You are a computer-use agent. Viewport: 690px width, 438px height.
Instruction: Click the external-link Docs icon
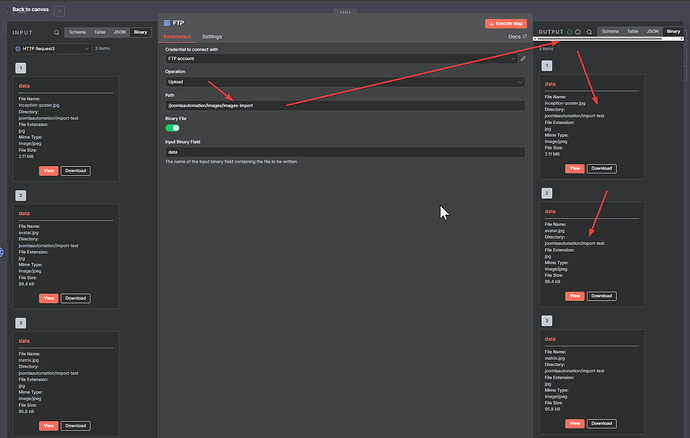524,36
